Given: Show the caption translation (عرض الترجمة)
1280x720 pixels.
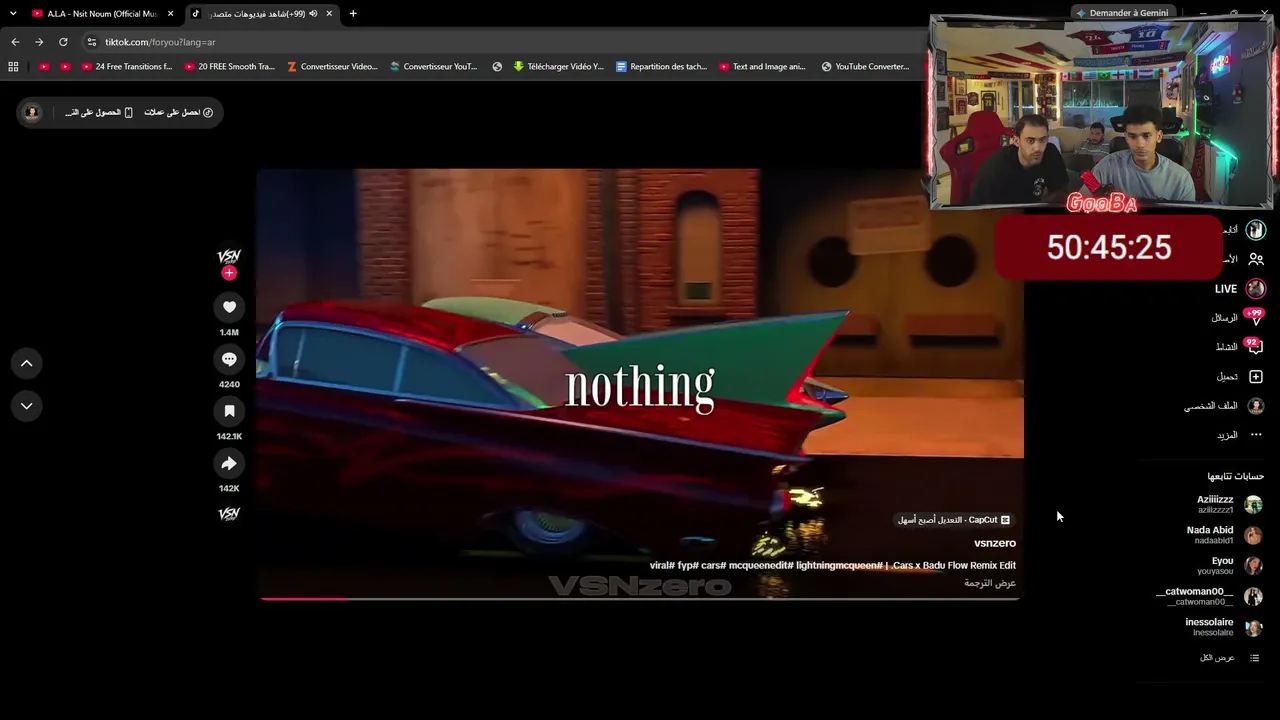Looking at the screenshot, I should pyautogui.click(x=990, y=583).
